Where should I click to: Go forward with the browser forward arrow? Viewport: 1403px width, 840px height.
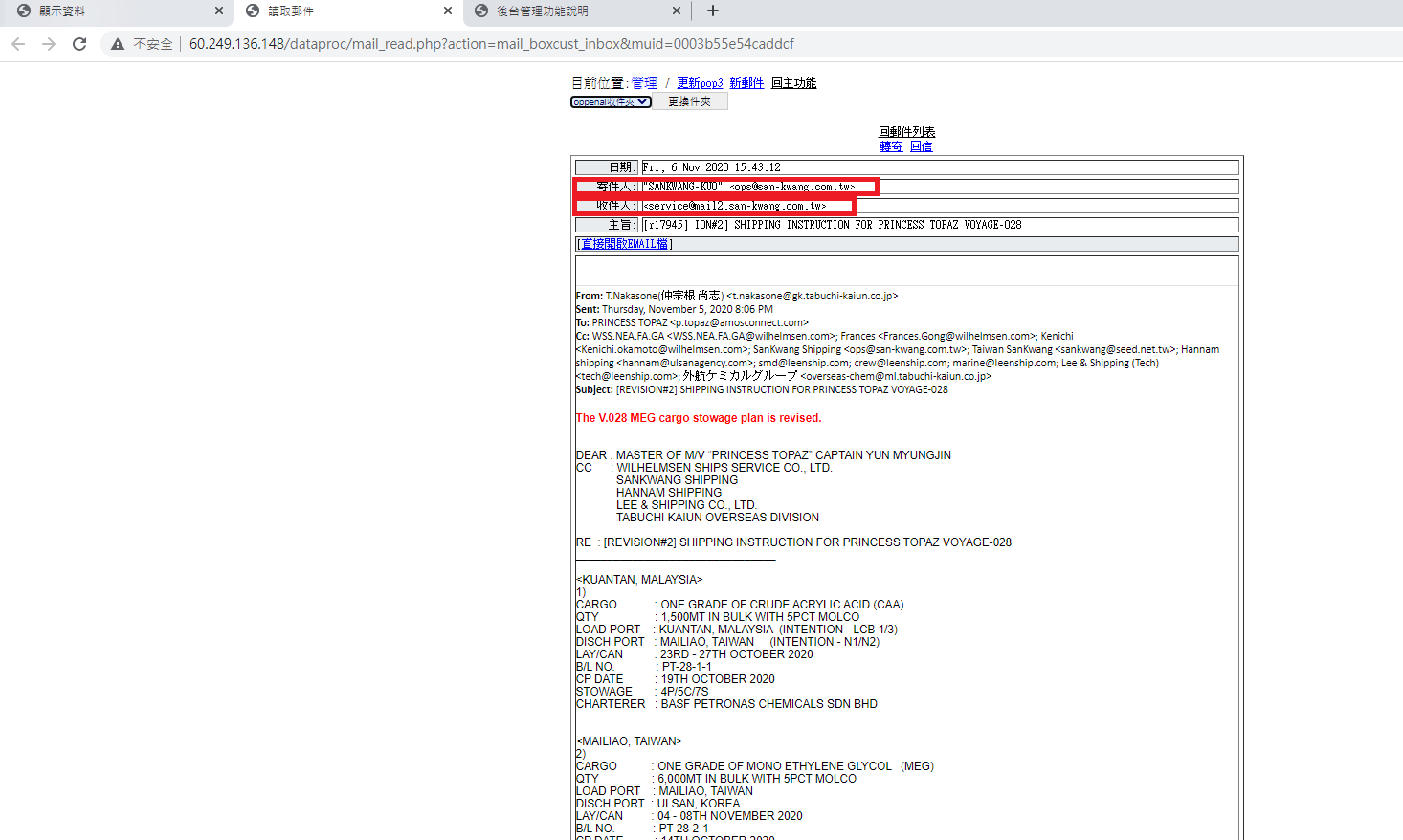coord(49,44)
